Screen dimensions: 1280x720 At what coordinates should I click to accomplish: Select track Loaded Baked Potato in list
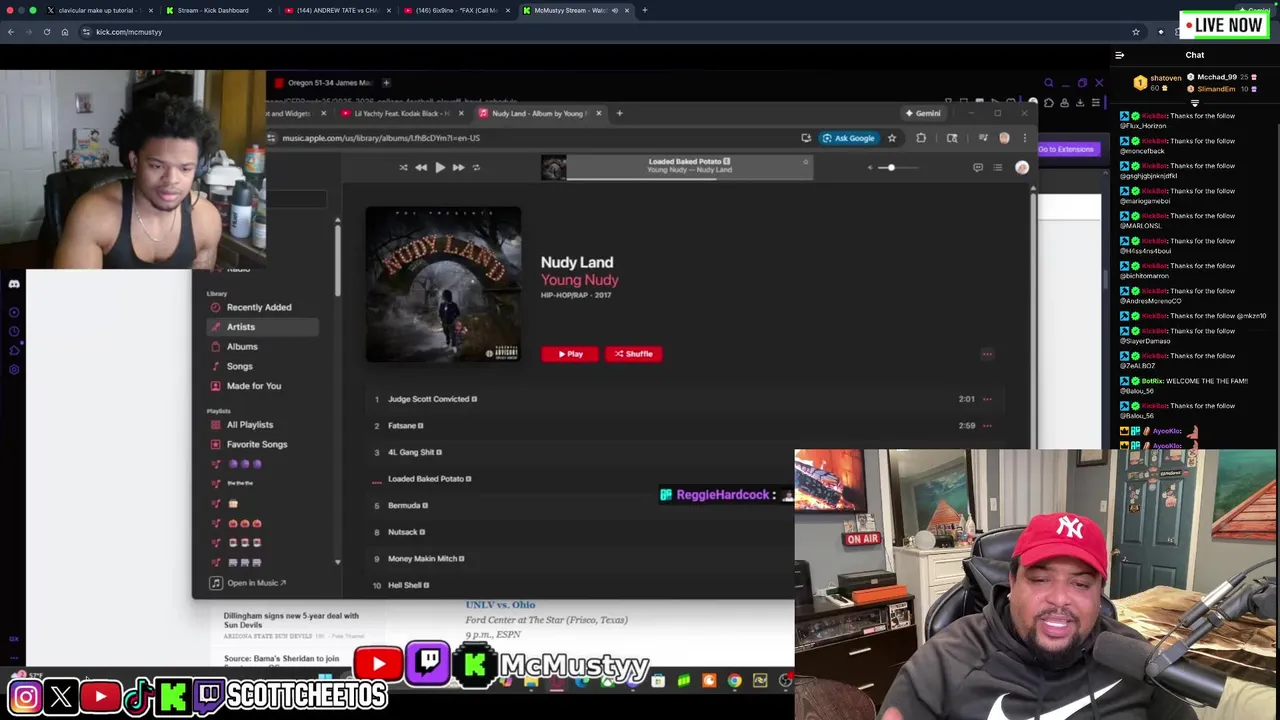pyautogui.click(x=429, y=479)
